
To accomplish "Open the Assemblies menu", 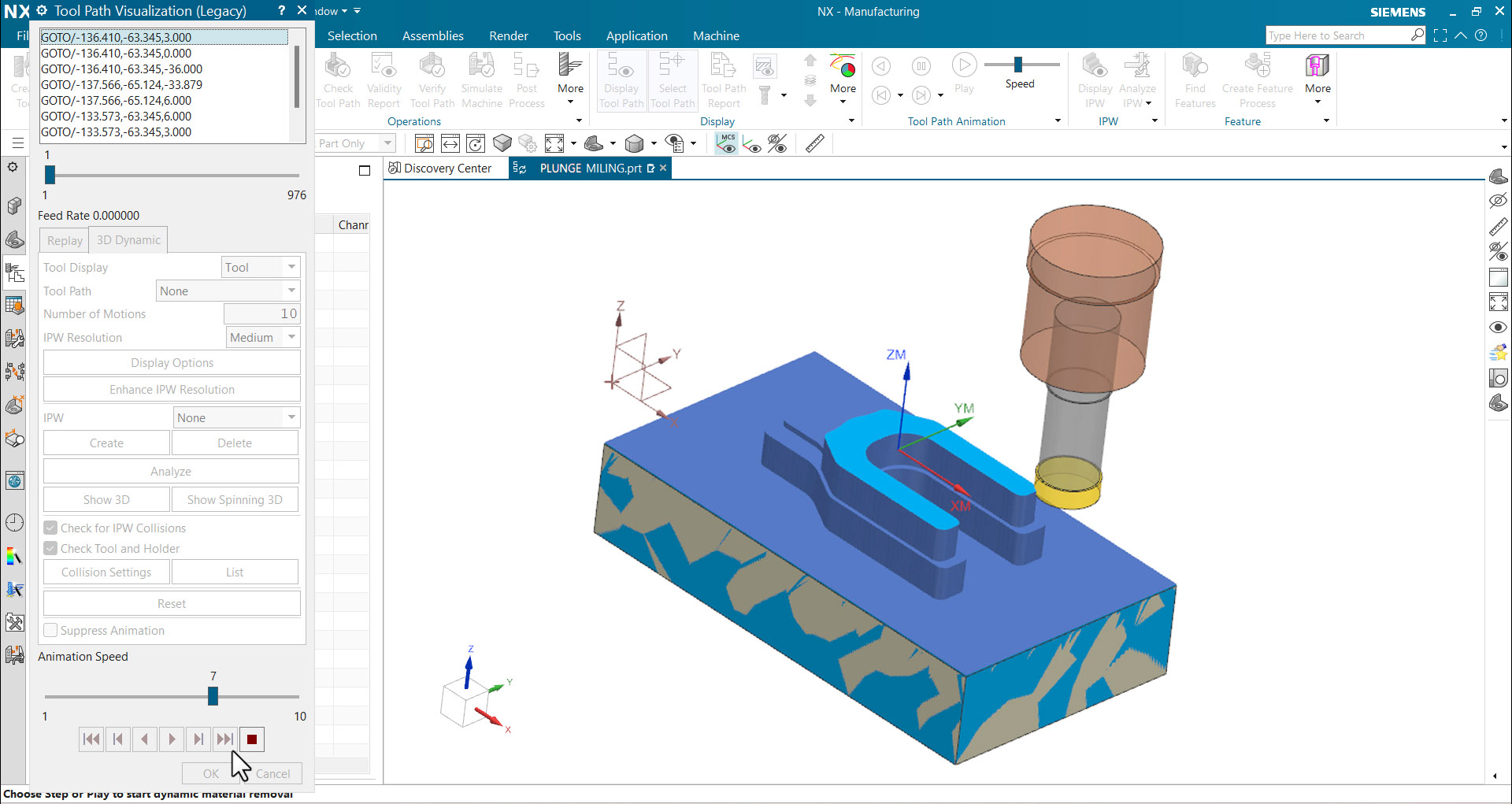I will [432, 35].
